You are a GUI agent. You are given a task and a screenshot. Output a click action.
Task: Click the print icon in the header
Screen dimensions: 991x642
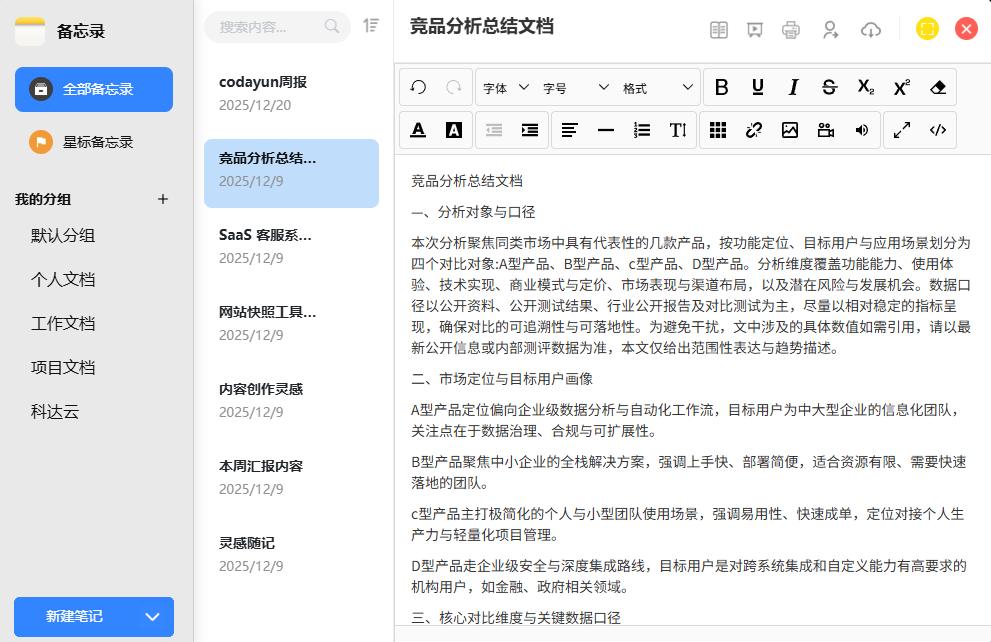(x=790, y=29)
